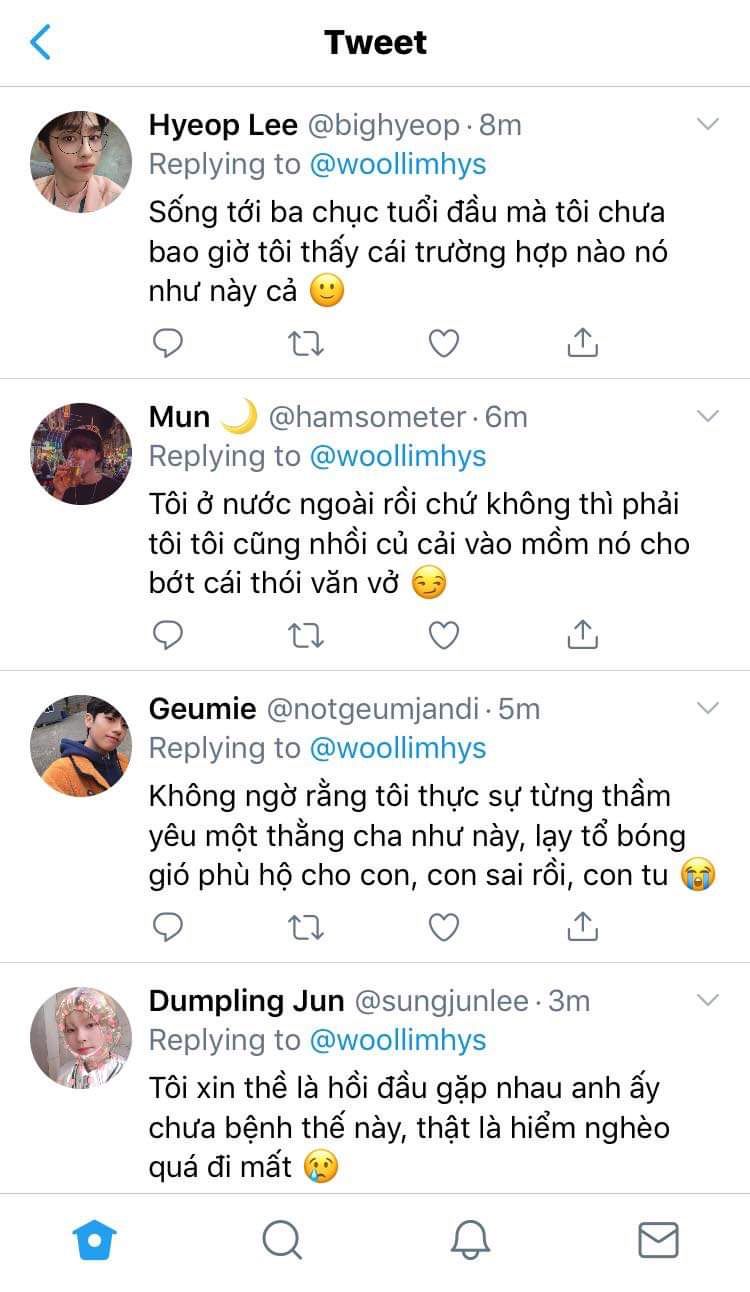Open @woollimhys link in Hyeop Lee's reply
The width and height of the screenshot is (750, 1292).
point(397,164)
